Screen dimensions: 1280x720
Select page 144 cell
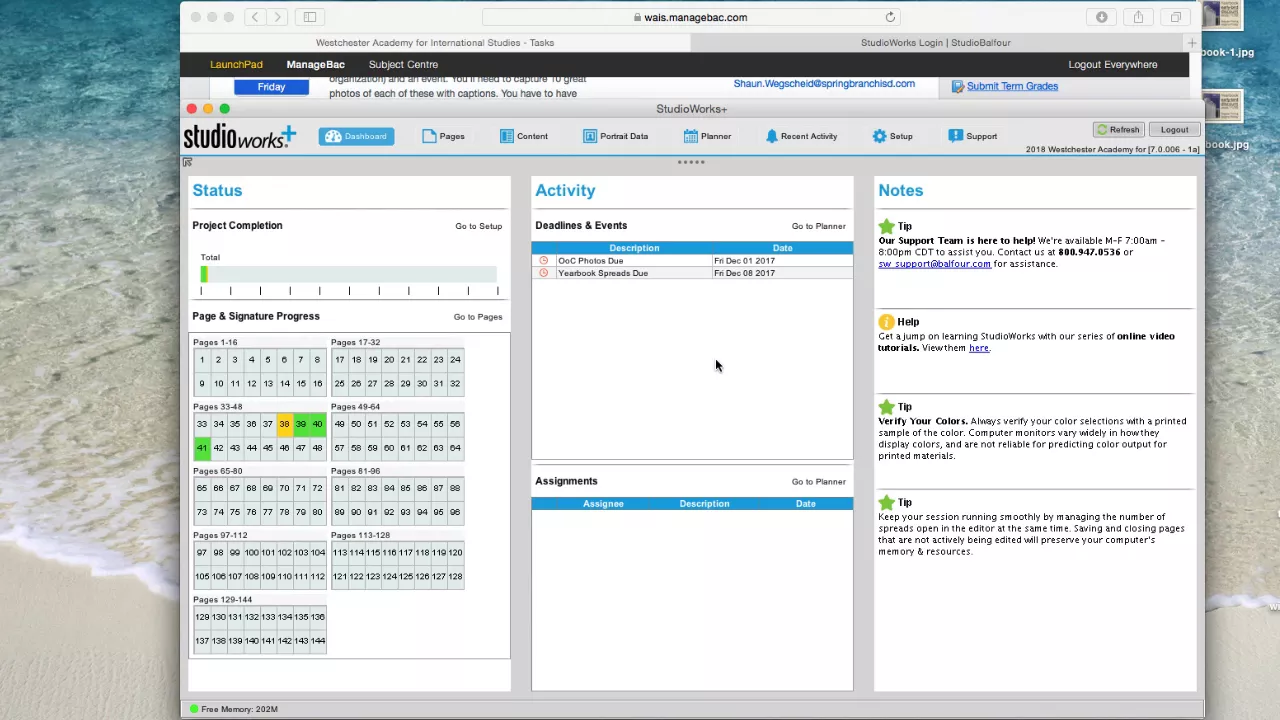coord(317,641)
